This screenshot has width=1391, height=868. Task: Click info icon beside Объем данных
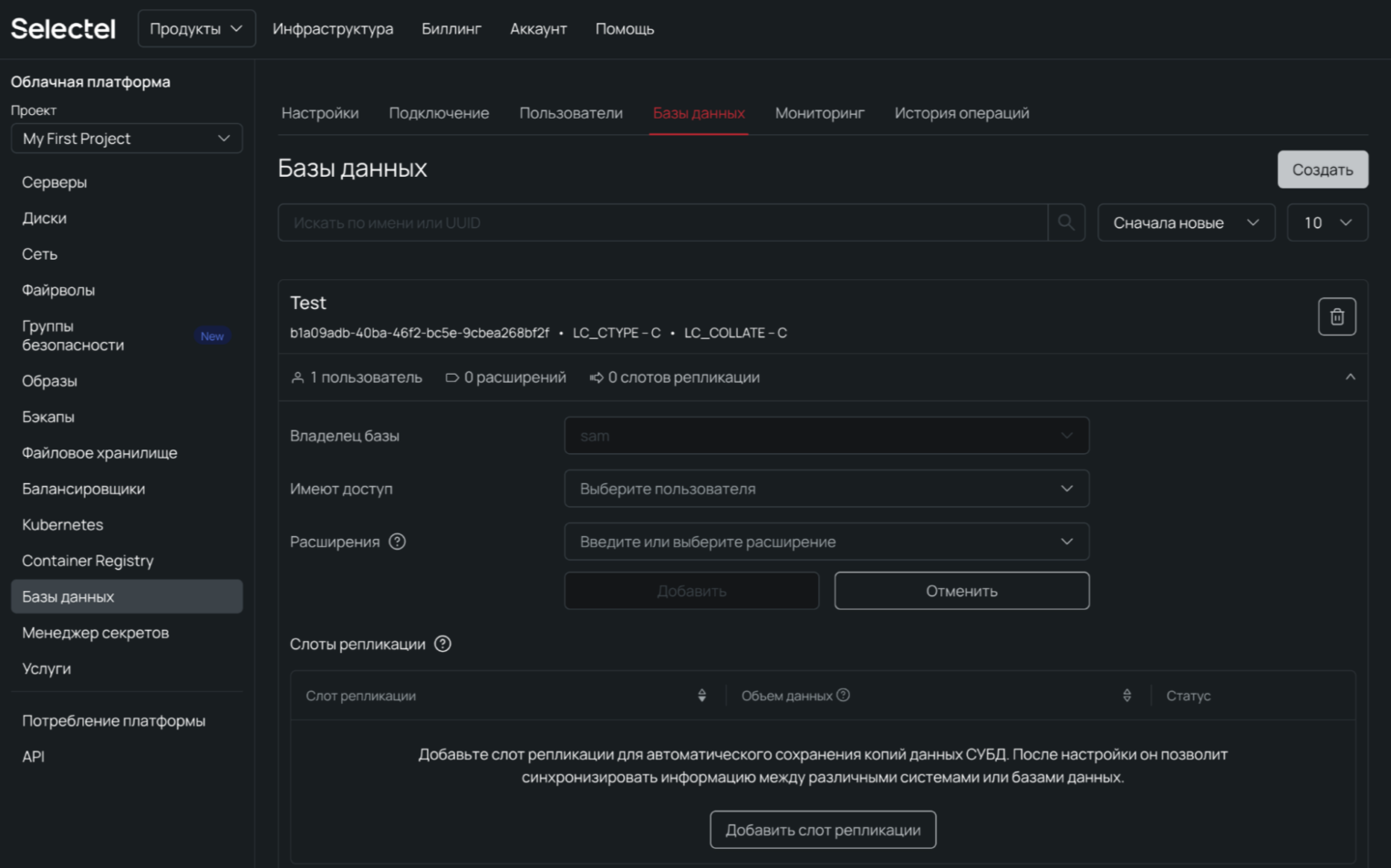[843, 695]
